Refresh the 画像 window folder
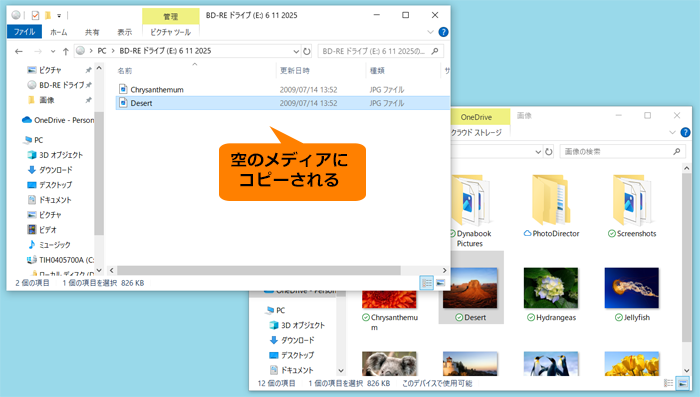The width and height of the screenshot is (700, 397). point(549,152)
